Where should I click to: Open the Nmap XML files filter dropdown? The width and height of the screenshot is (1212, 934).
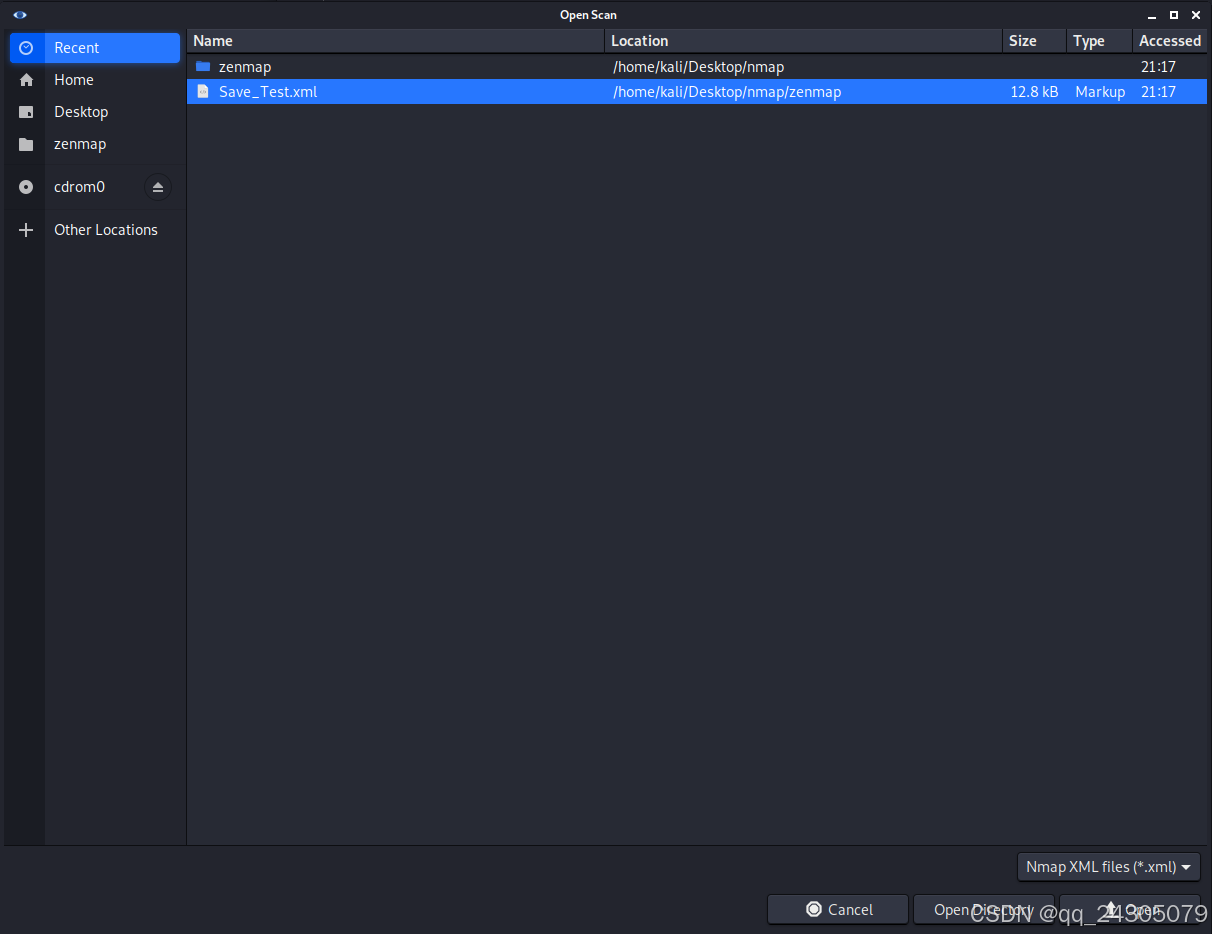point(1108,867)
